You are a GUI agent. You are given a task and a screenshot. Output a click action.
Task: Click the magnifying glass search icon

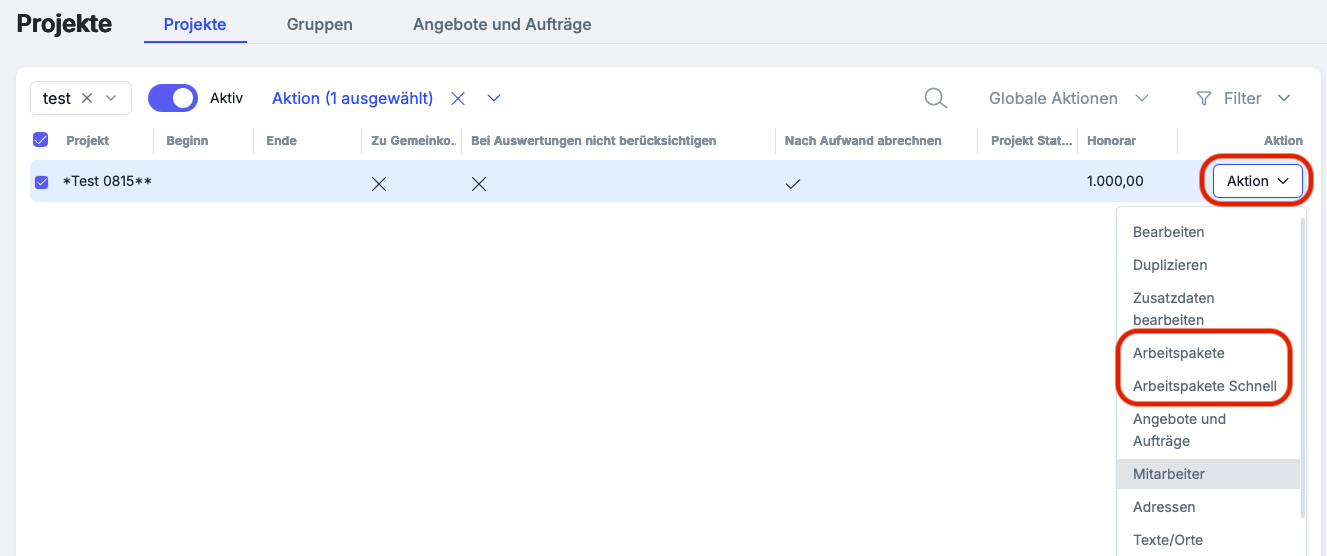click(935, 98)
